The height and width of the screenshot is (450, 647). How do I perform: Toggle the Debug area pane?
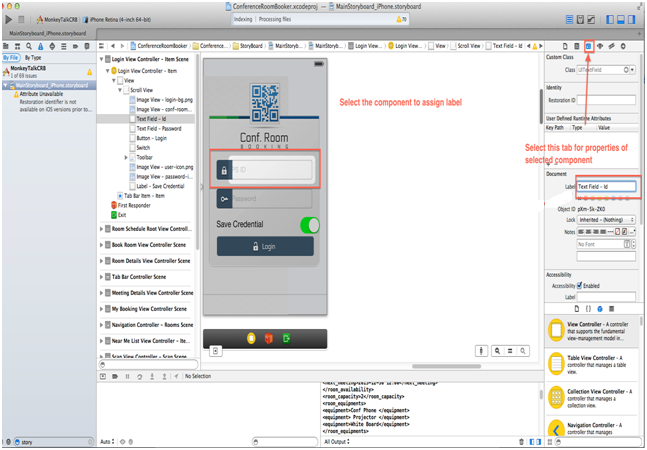click(x=621, y=19)
